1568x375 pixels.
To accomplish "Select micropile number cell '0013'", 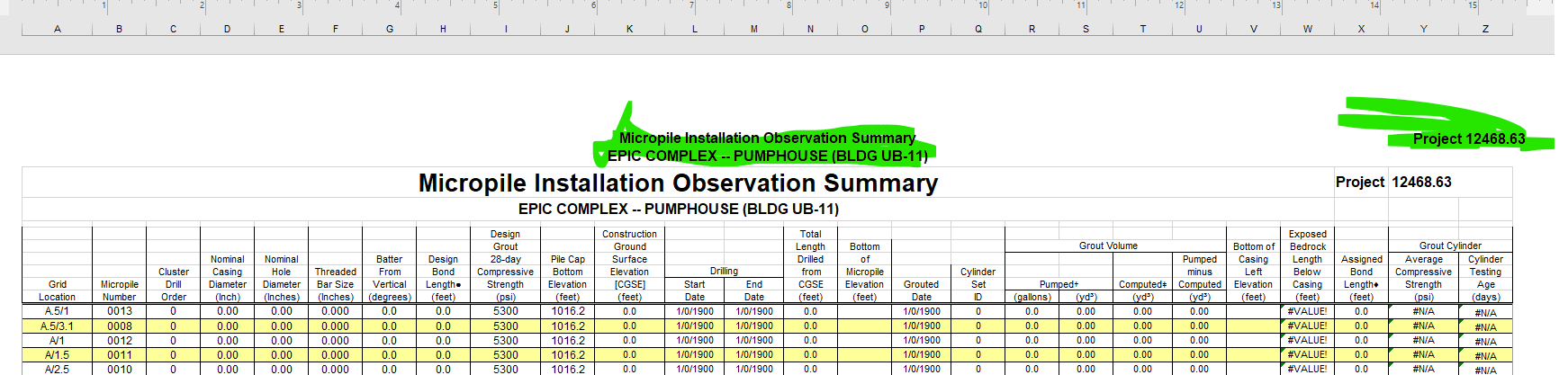I will pos(119,311).
